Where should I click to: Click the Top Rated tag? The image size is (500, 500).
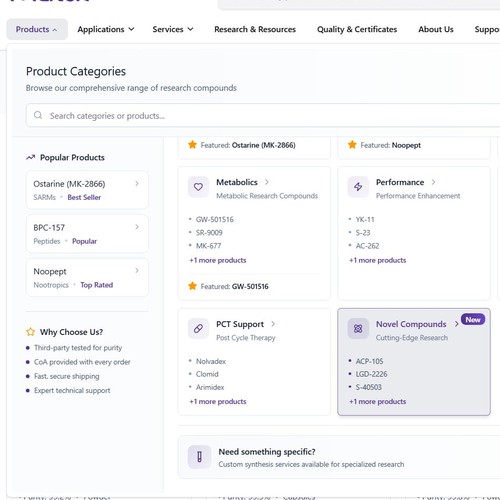point(97,285)
